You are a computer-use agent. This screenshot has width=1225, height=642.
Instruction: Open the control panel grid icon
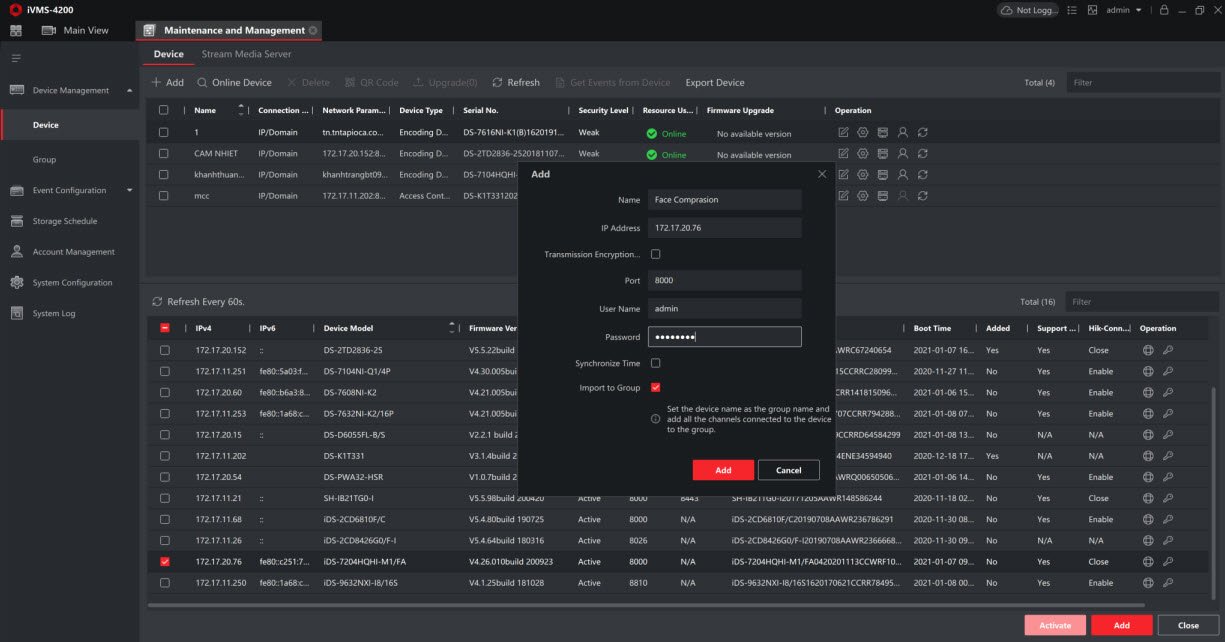click(16, 30)
